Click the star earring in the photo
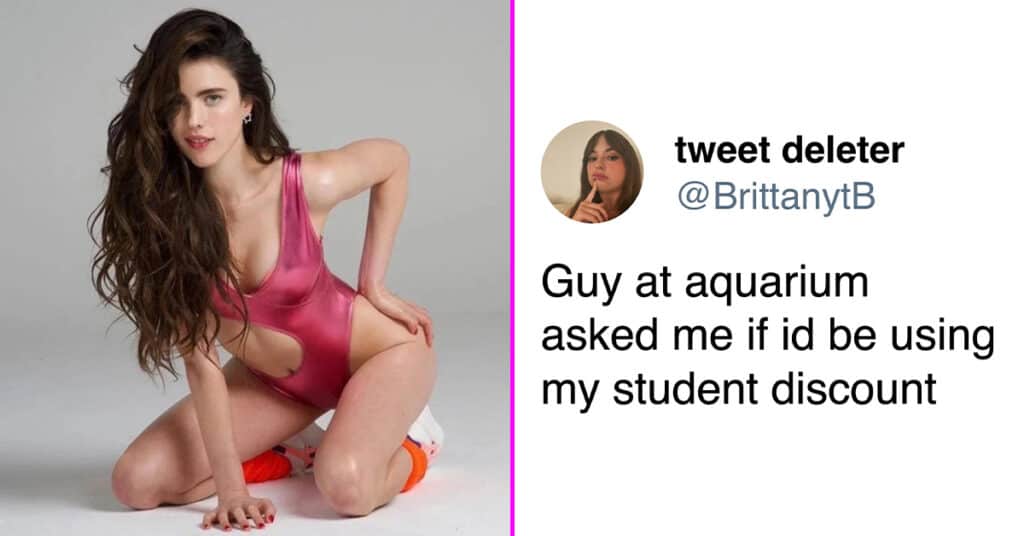This screenshot has height=536, width=1024. pos(248,118)
